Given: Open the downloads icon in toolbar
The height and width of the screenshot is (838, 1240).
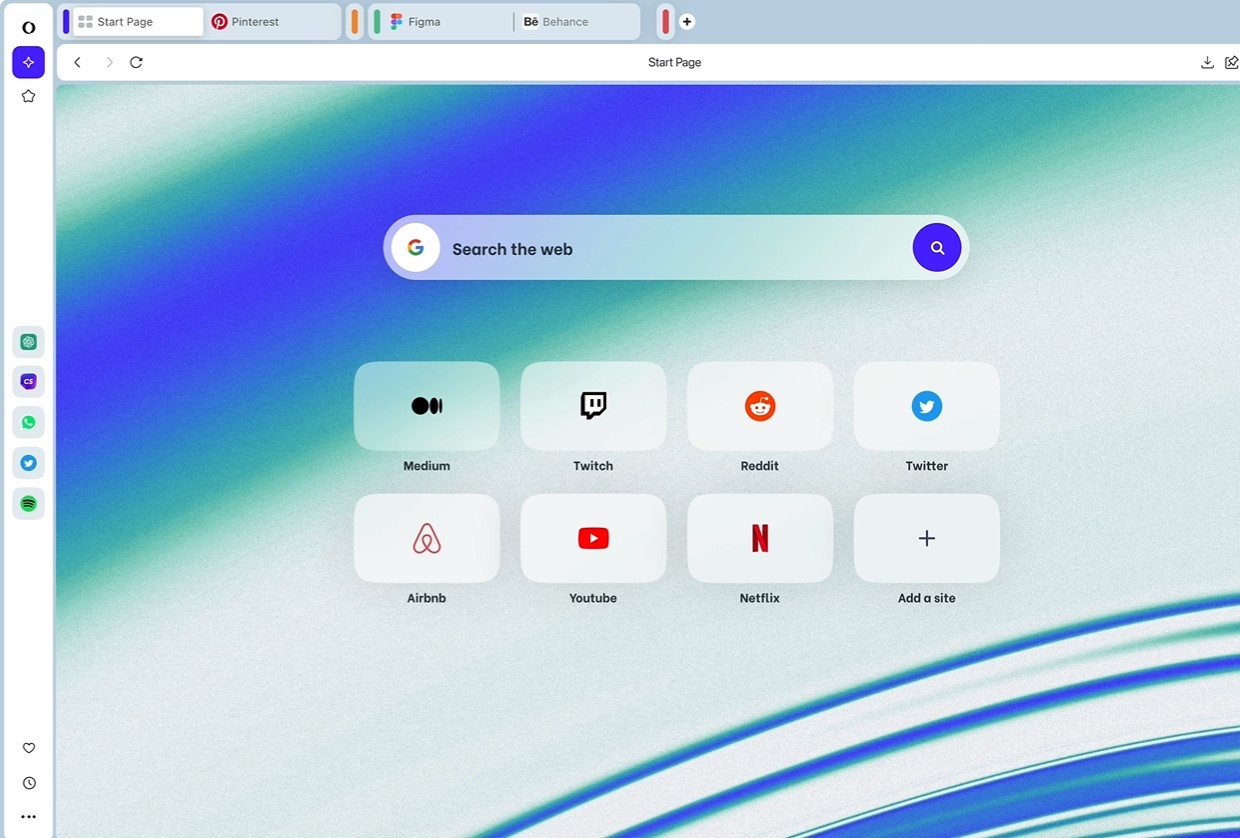Looking at the screenshot, I should (1207, 62).
